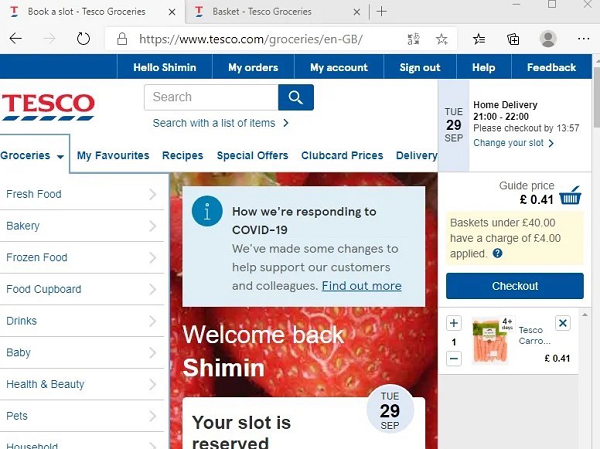Remove Tesco Carrots from basket

tap(562, 323)
